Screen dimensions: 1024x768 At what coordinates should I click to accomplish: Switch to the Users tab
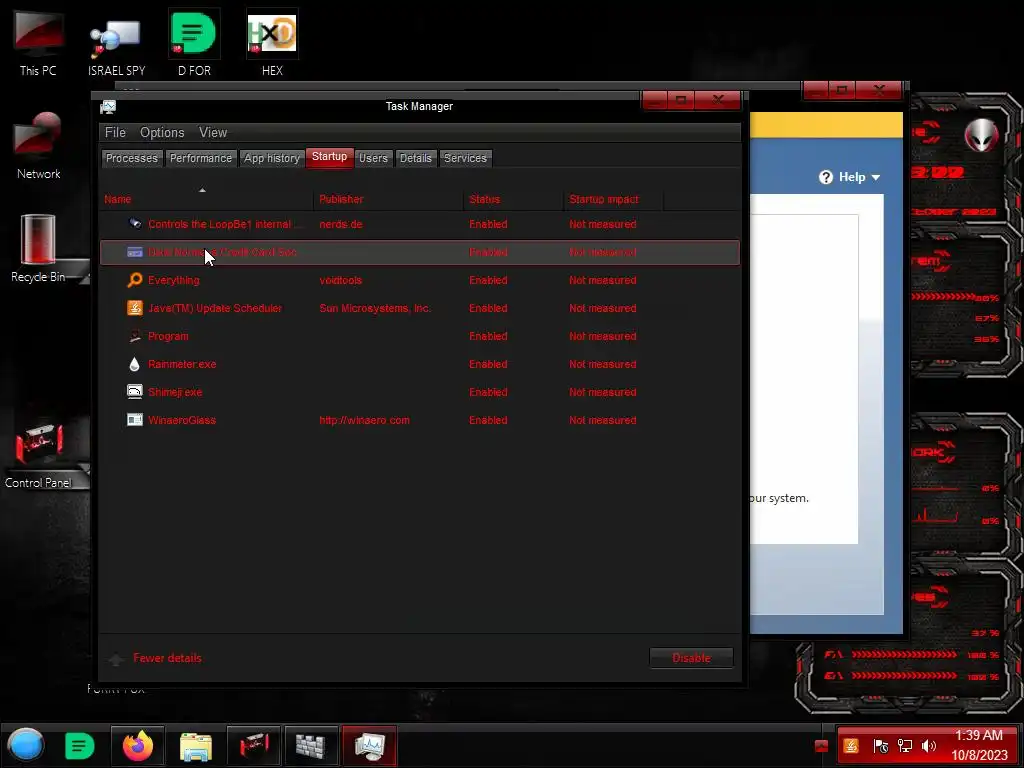(374, 158)
